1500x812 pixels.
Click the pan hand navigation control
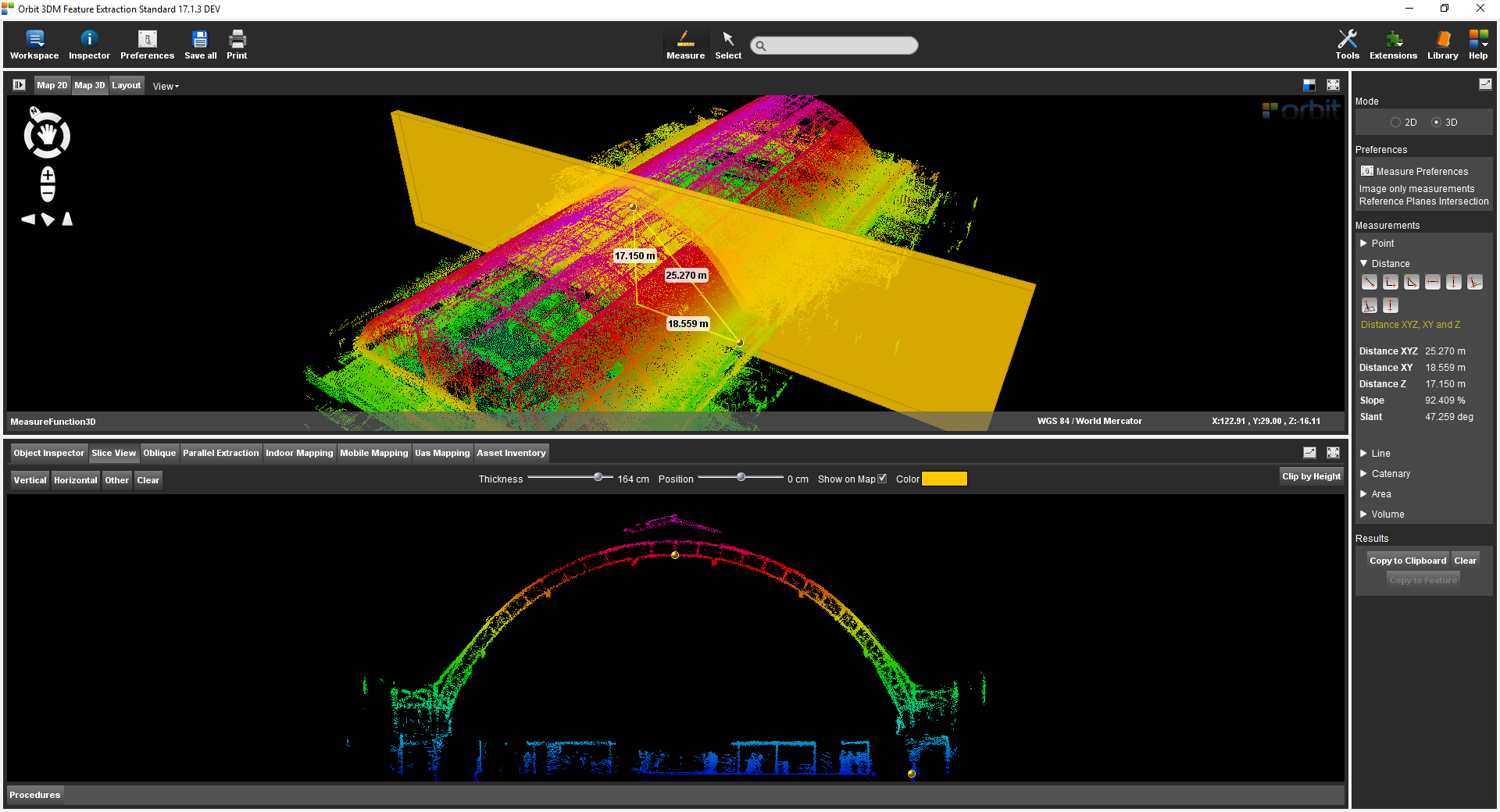point(48,136)
